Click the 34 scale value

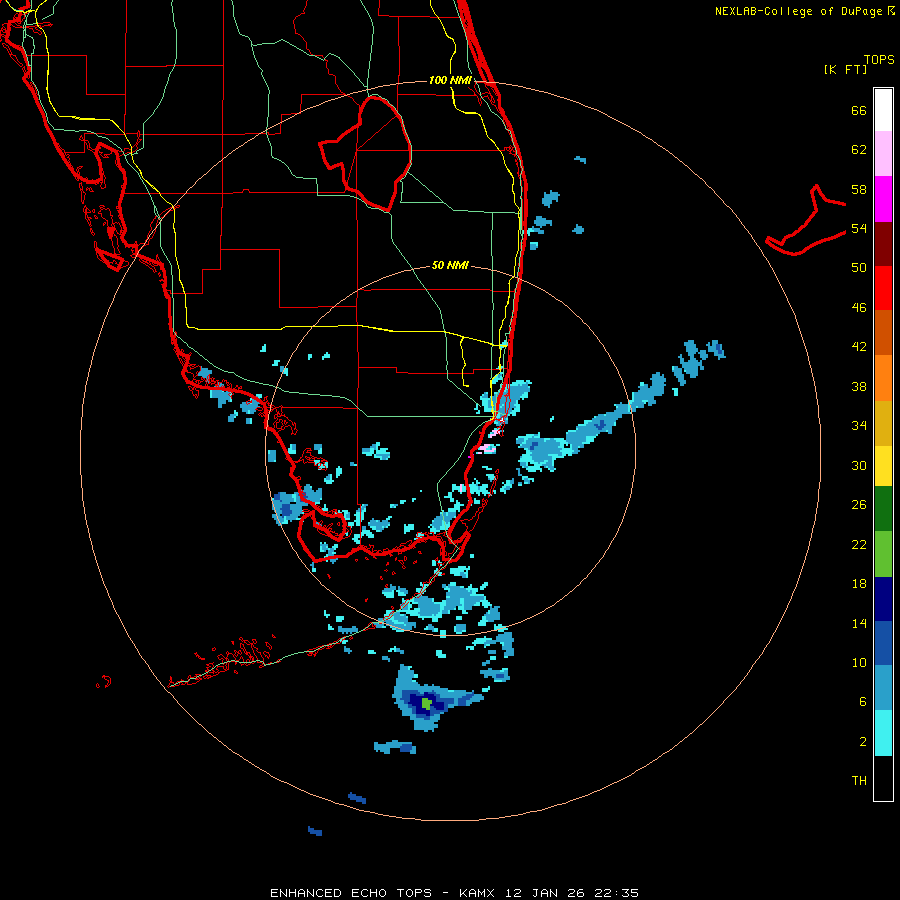(x=859, y=426)
